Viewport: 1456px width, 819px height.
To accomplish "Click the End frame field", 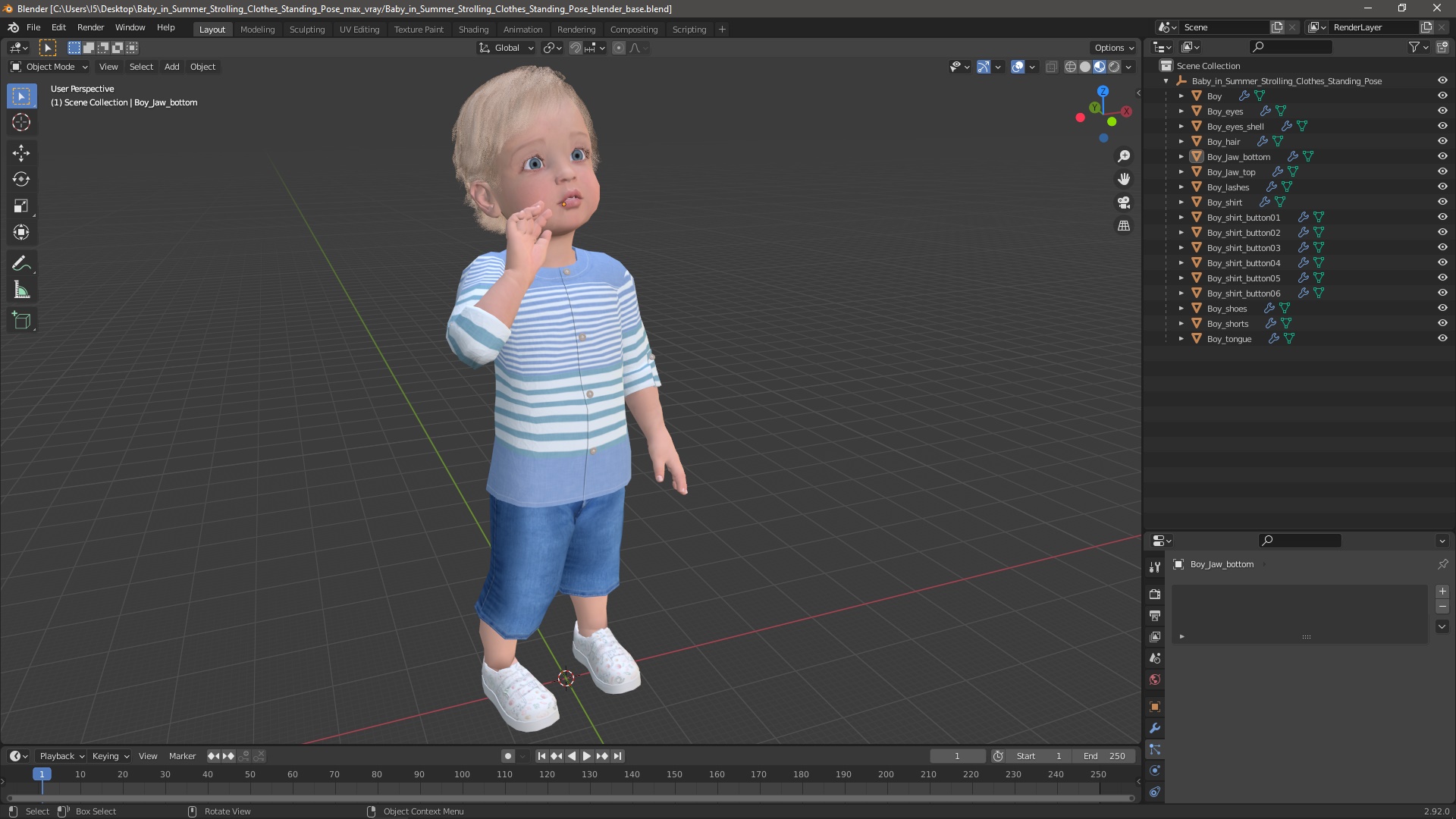I will tap(1104, 756).
